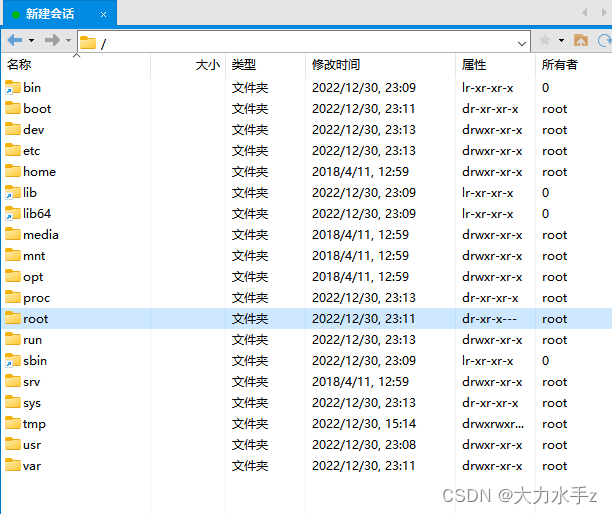This screenshot has width=612, height=514.
Task: Click 'lr-xr-xr-x' attribute in sbin row
Action: 487,361
